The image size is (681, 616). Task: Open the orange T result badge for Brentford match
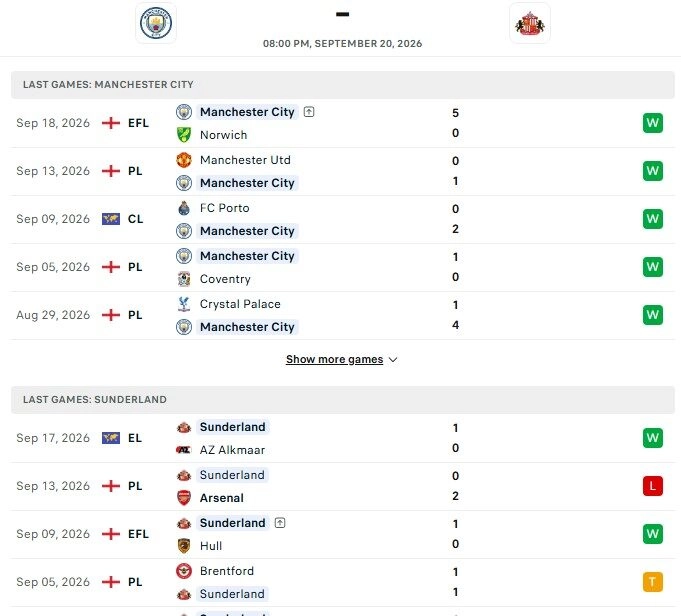click(x=653, y=582)
